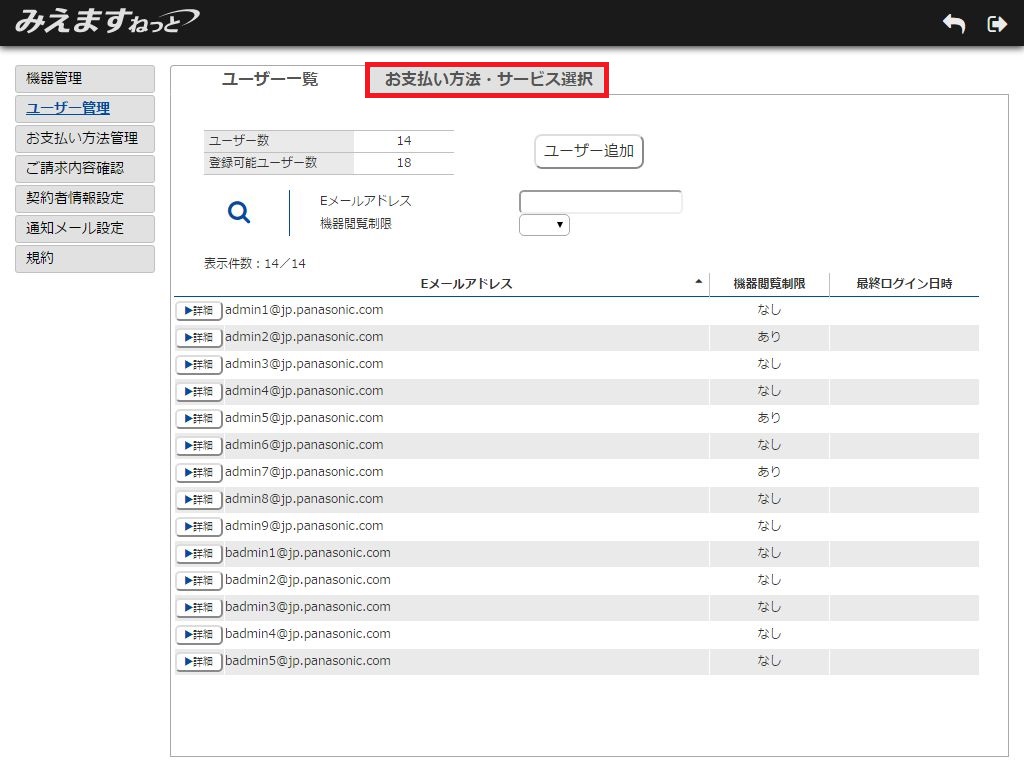This screenshot has width=1024, height=768.
Task: Open ご請求内容確認 from sidebar
Action: (85, 169)
